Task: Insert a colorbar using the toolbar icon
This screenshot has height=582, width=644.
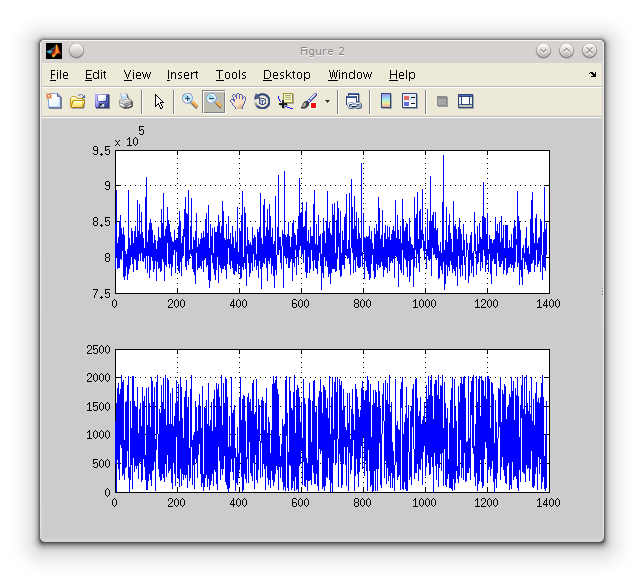Action: [386, 101]
